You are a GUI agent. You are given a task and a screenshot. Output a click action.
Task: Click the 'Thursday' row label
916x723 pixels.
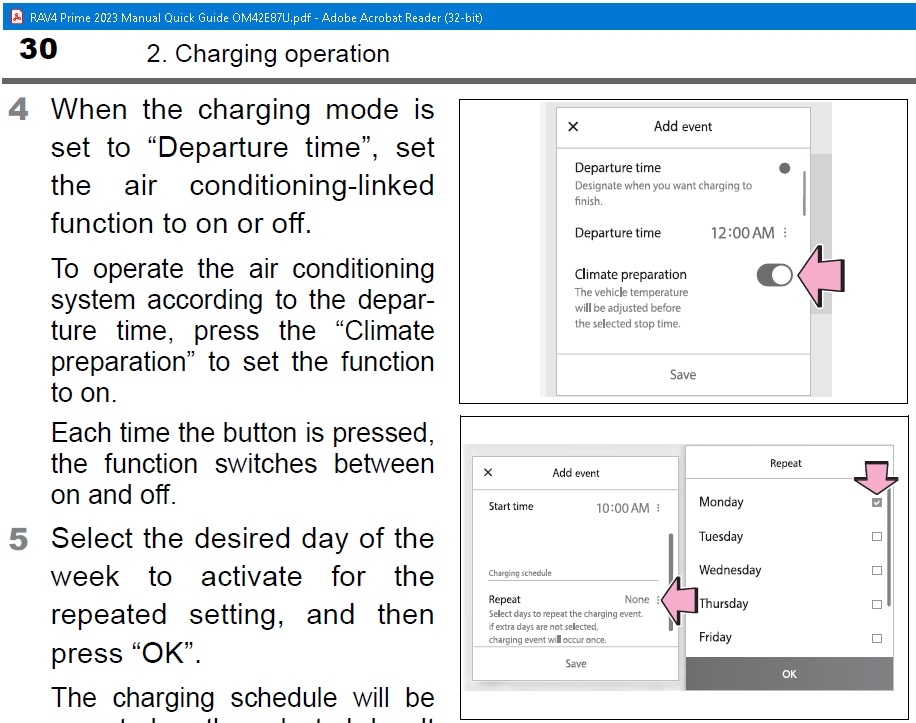[724, 603]
